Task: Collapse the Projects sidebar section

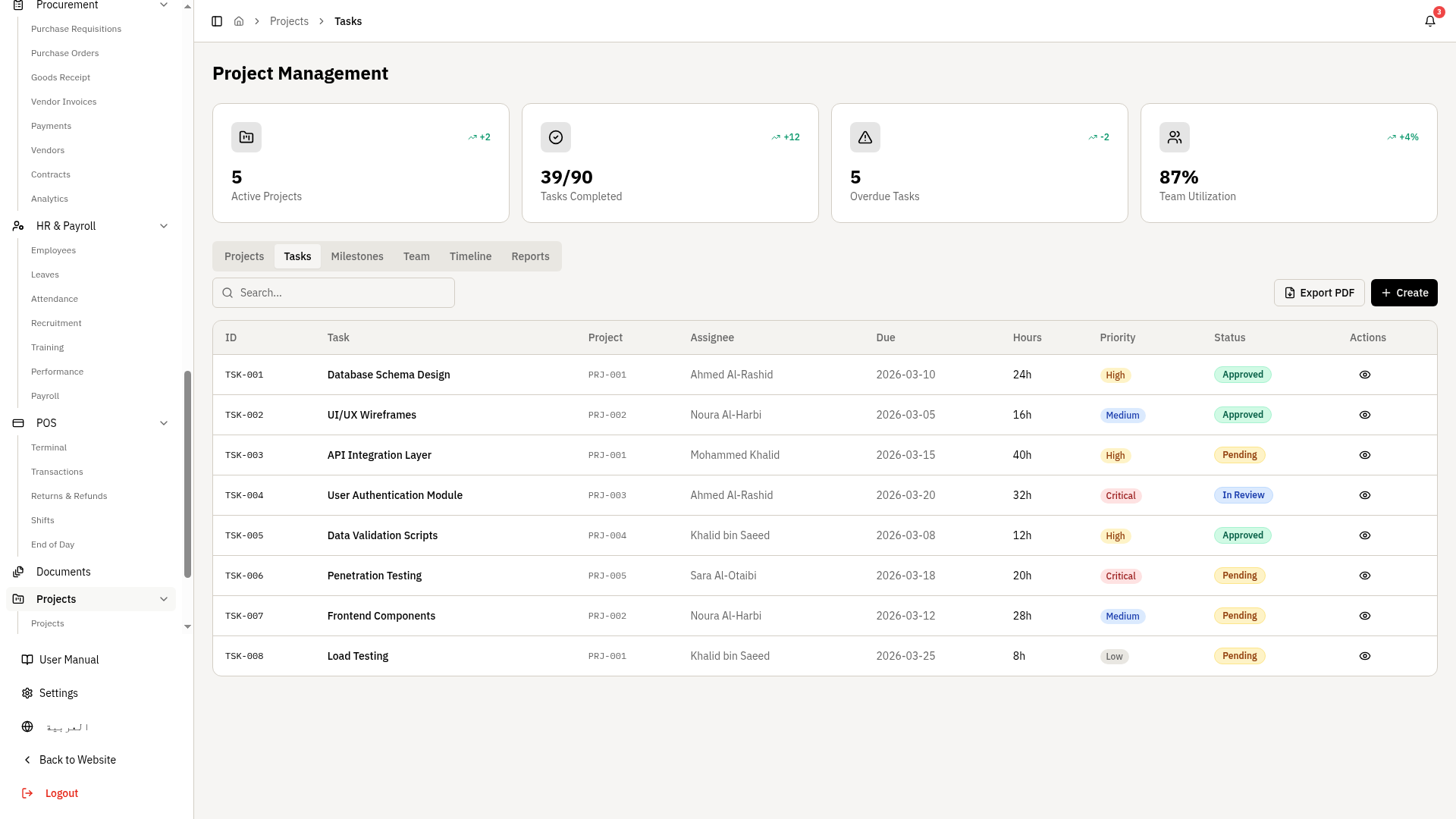Action: click(x=164, y=599)
